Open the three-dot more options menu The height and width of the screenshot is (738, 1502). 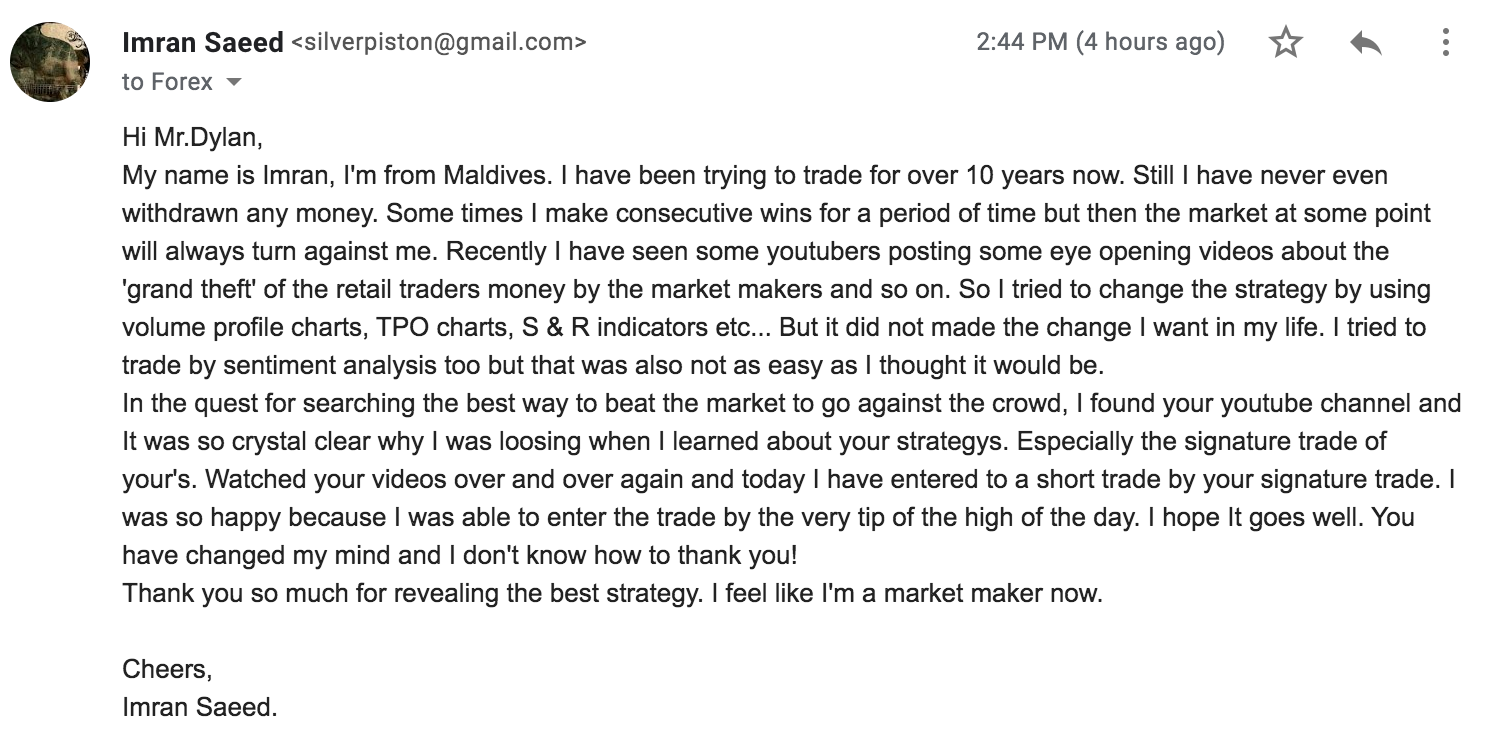(x=1445, y=43)
